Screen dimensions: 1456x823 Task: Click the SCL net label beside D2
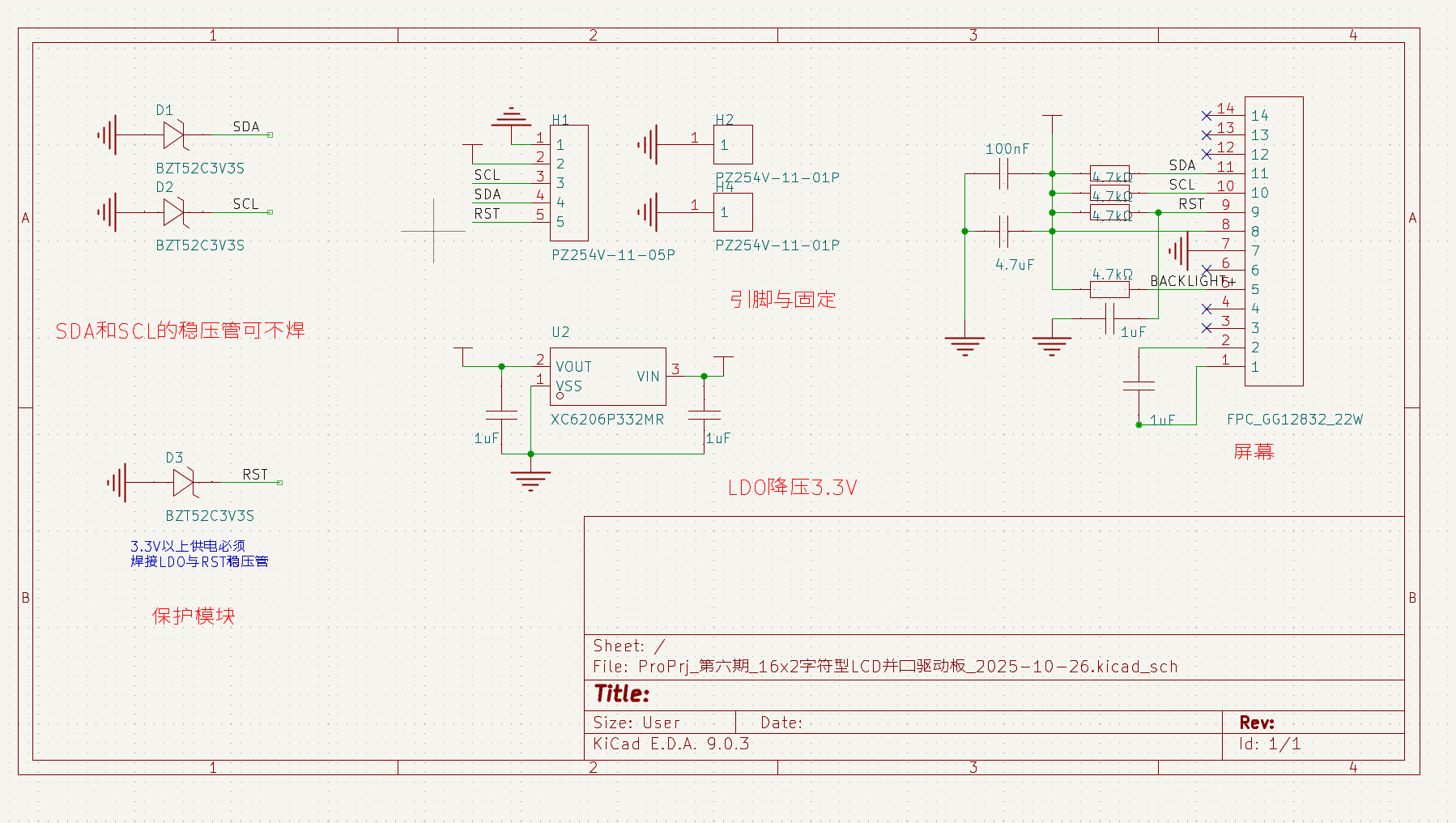point(246,204)
